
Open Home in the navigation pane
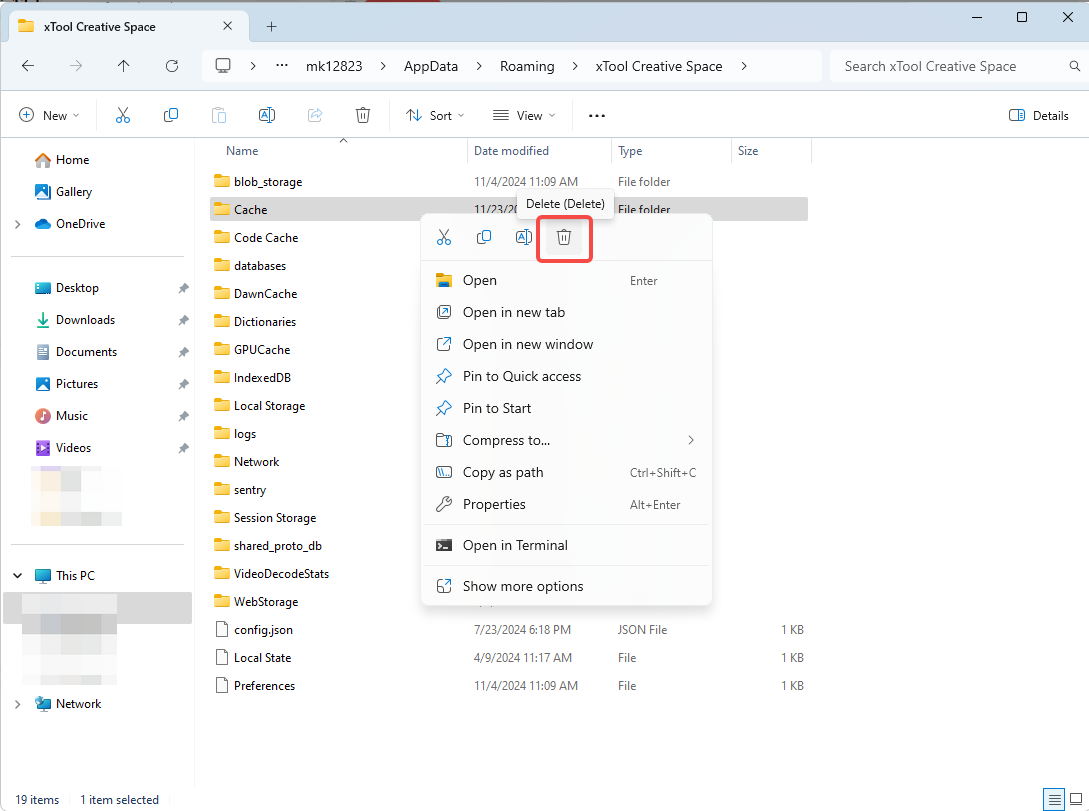click(x=63, y=160)
